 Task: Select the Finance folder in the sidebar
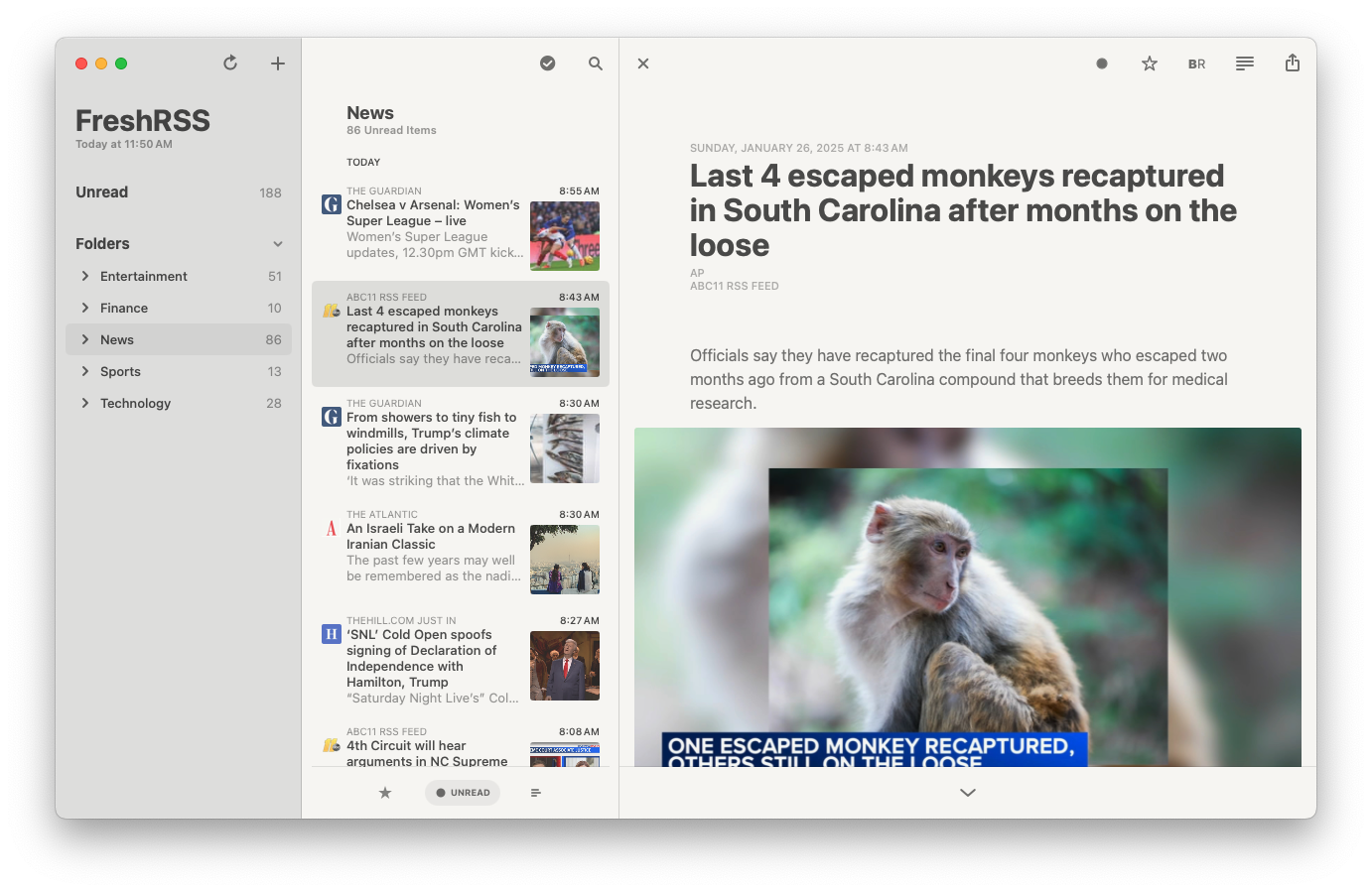(122, 308)
